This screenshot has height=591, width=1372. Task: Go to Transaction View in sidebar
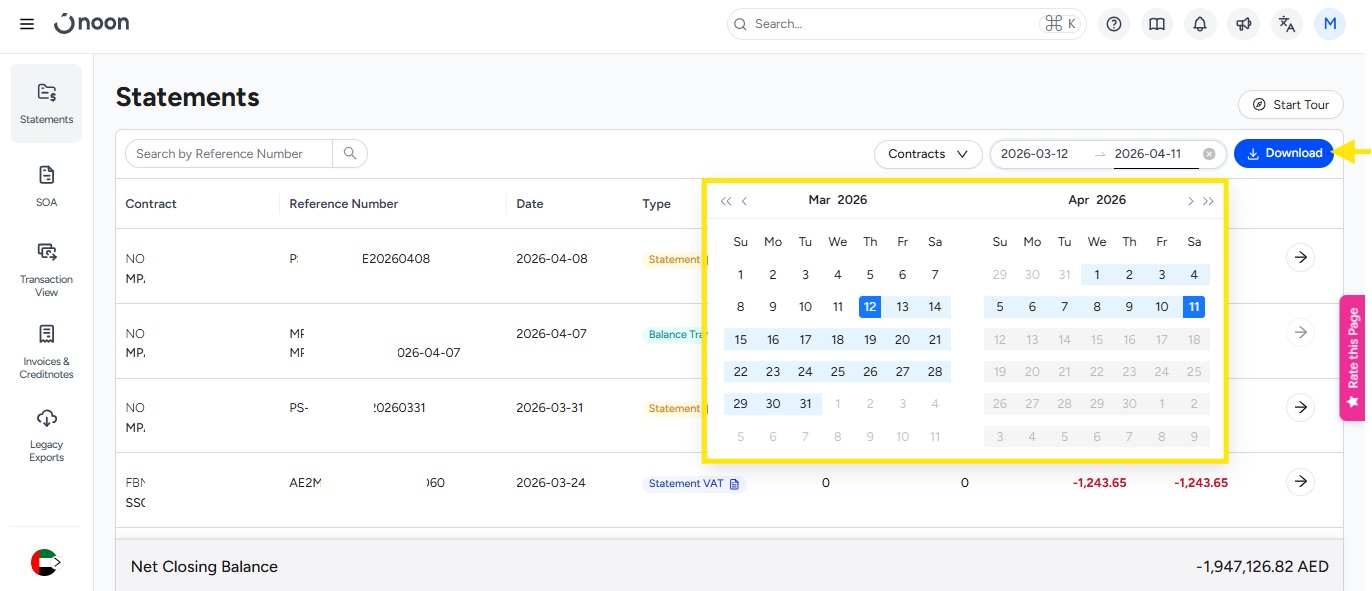coord(46,269)
